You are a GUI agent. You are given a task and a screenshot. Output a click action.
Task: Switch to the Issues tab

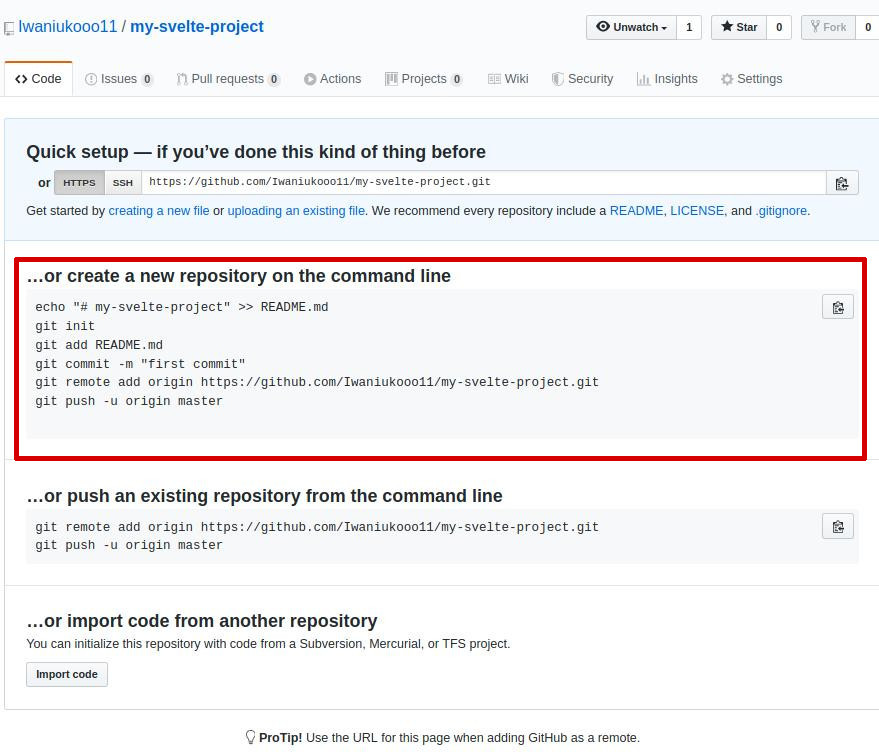click(x=118, y=78)
